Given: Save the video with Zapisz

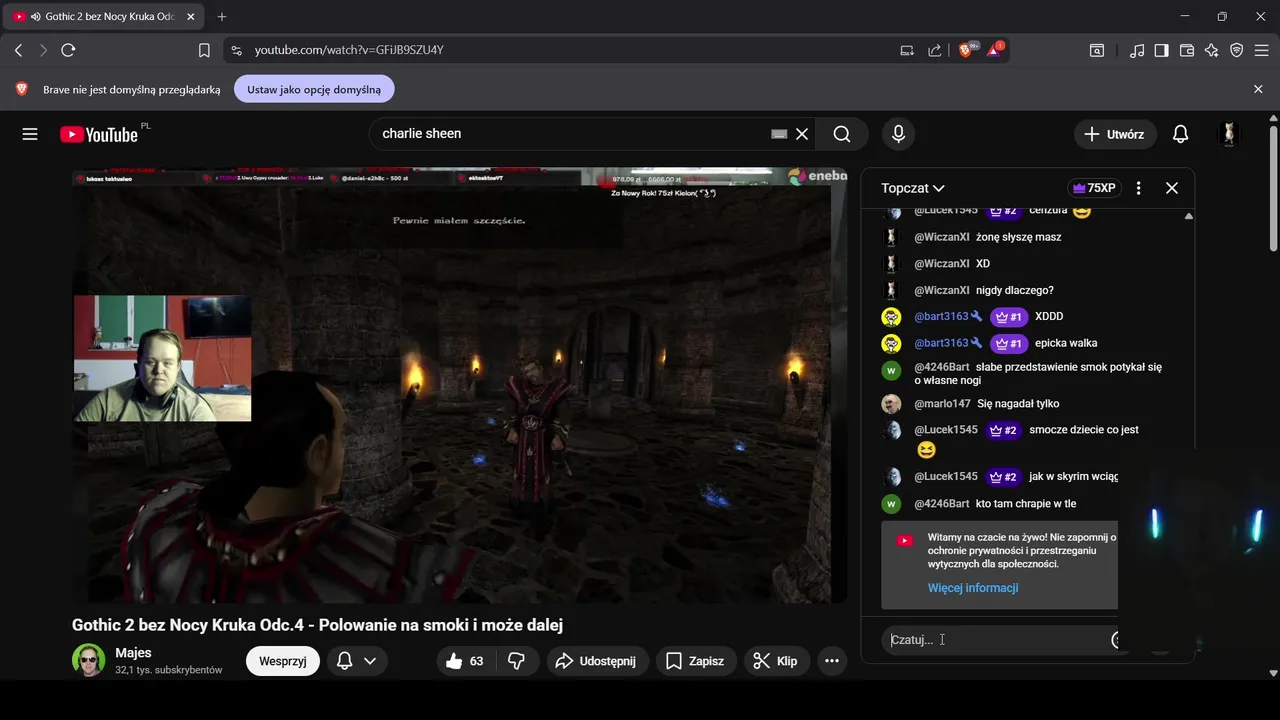Looking at the screenshot, I should [x=696, y=661].
